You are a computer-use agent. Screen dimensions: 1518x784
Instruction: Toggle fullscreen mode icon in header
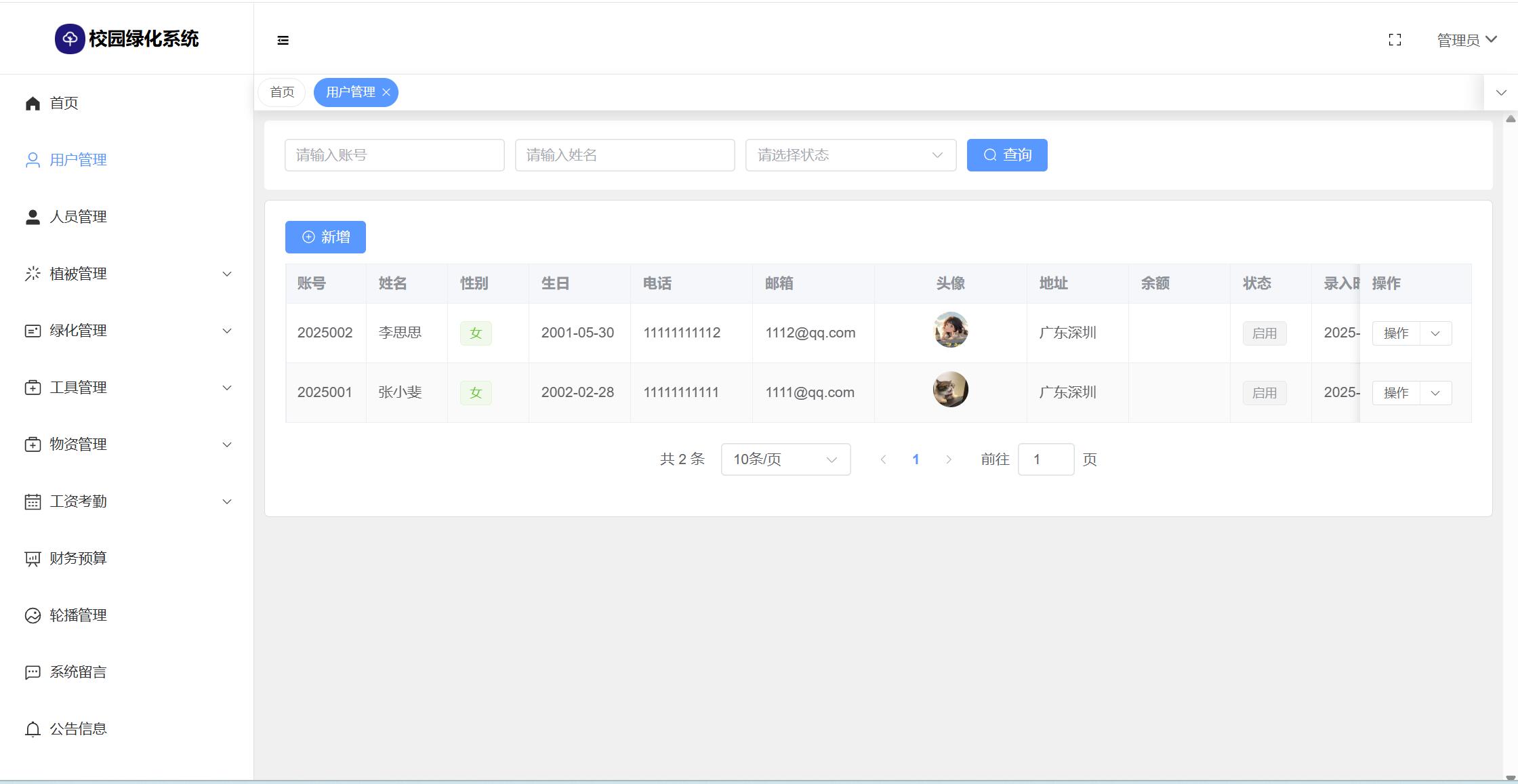(1395, 40)
